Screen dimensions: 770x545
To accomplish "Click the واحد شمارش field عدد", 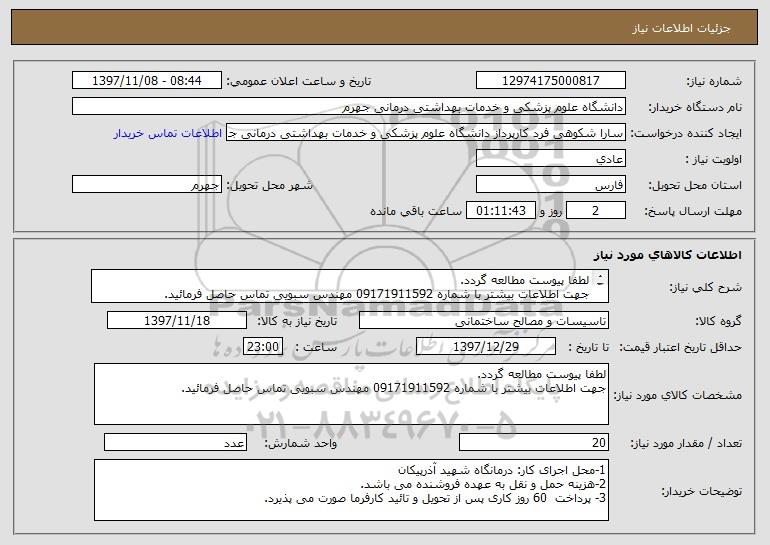I will (175, 442).
